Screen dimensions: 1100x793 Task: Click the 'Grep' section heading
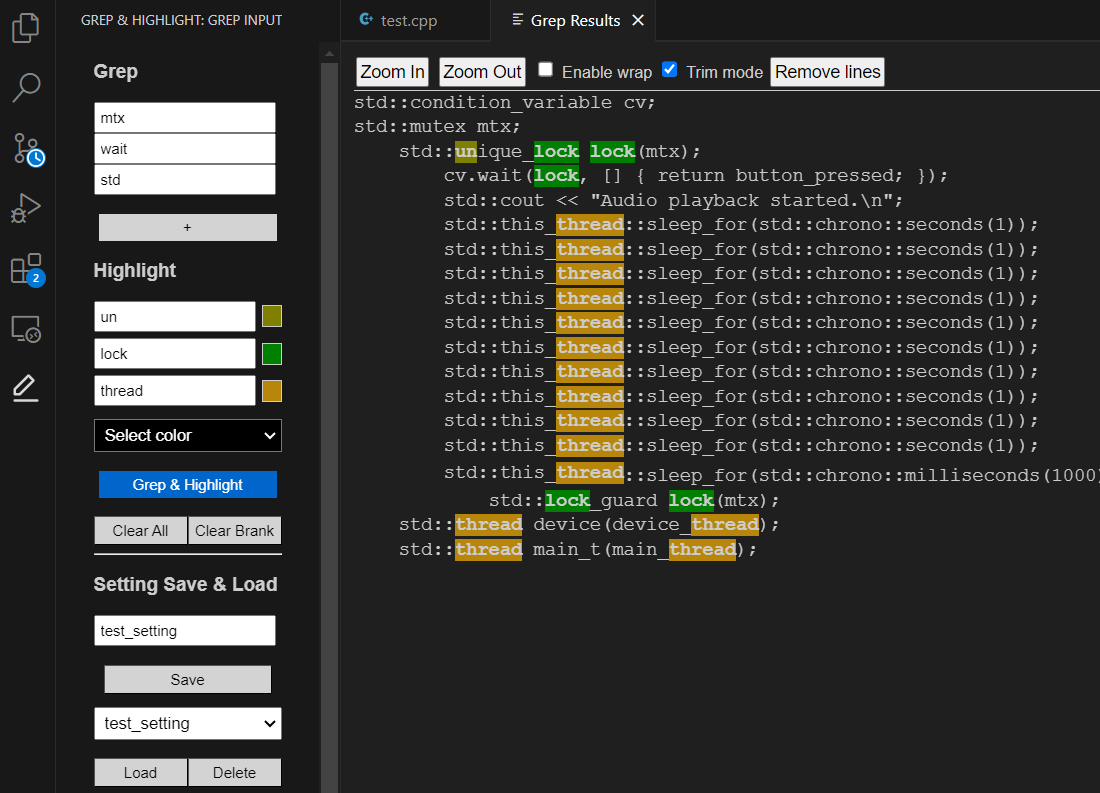point(116,72)
